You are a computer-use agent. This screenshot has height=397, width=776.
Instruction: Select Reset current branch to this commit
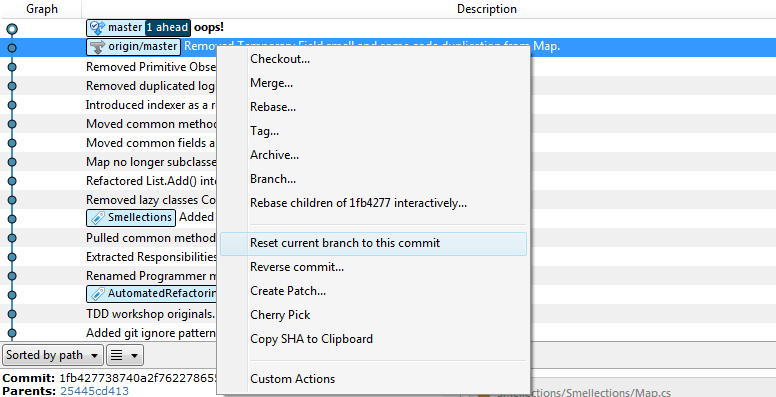point(373,244)
